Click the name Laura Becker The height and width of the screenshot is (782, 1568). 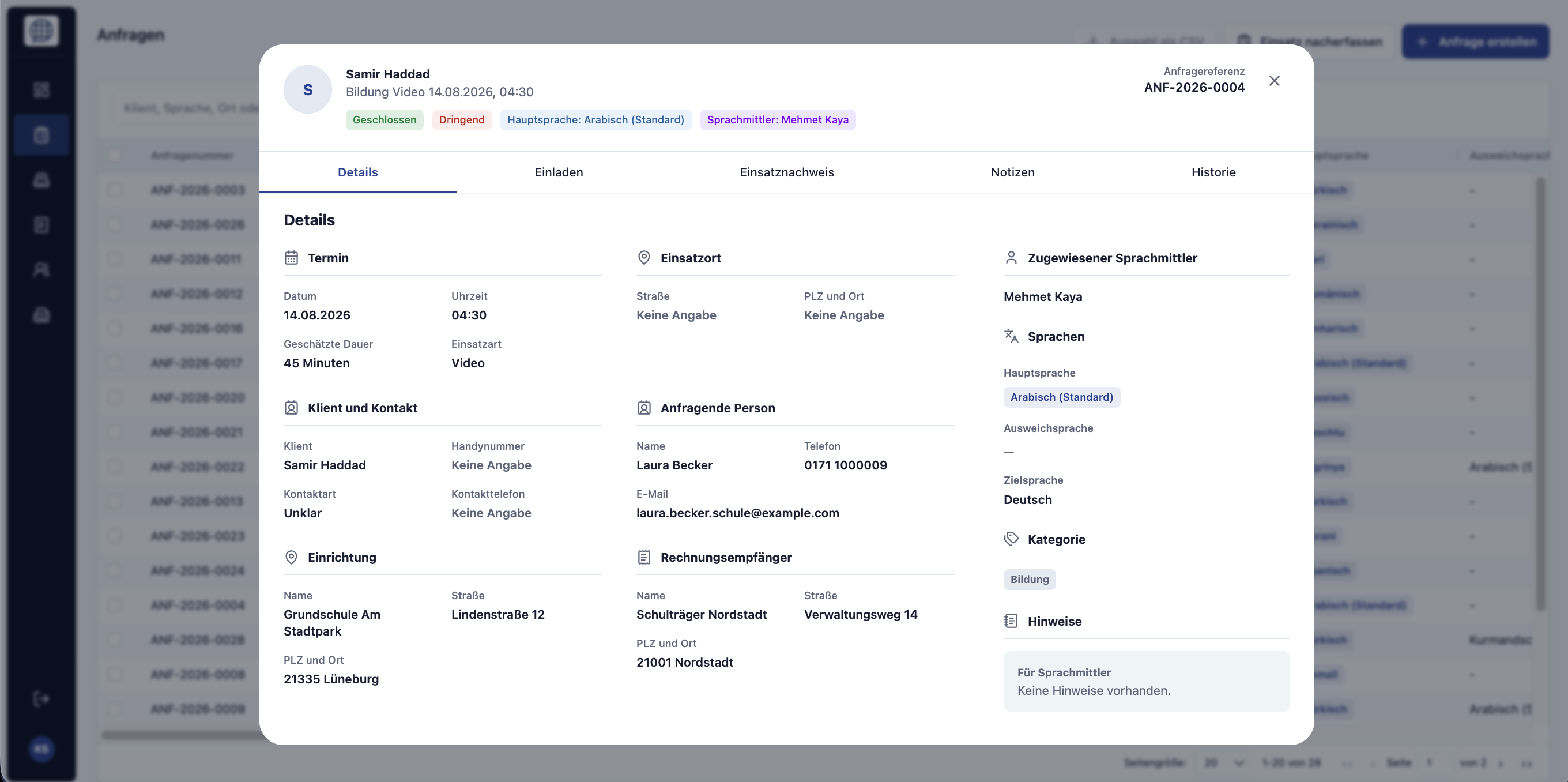[x=674, y=465]
